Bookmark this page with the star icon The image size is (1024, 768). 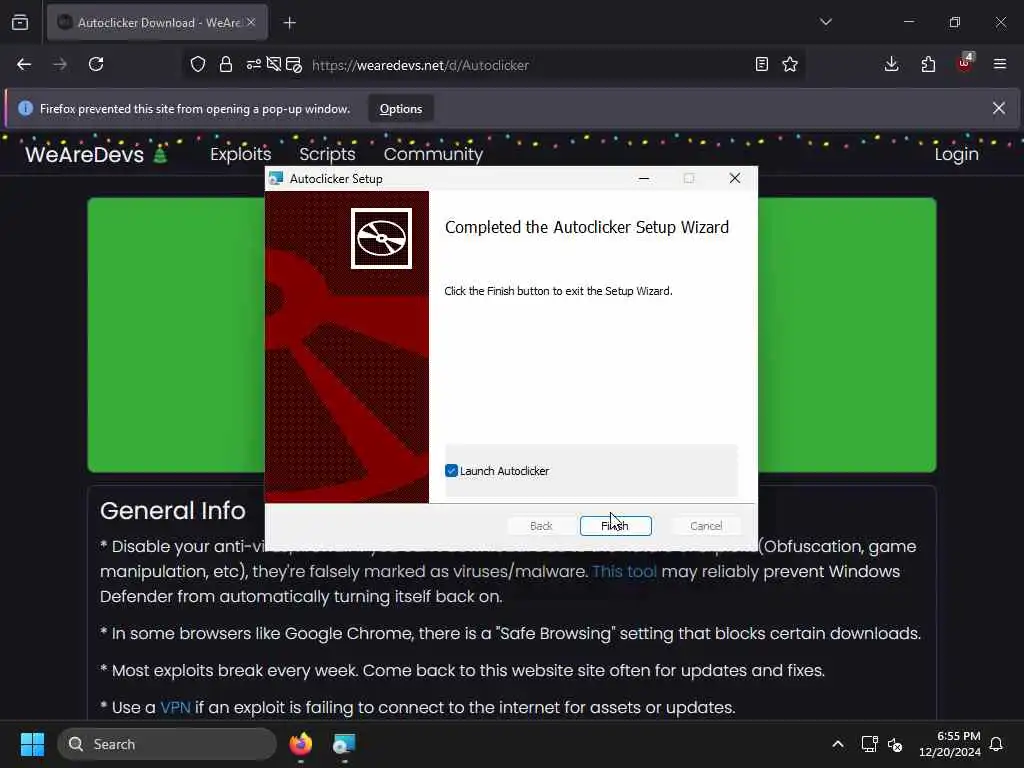(790, 64)
